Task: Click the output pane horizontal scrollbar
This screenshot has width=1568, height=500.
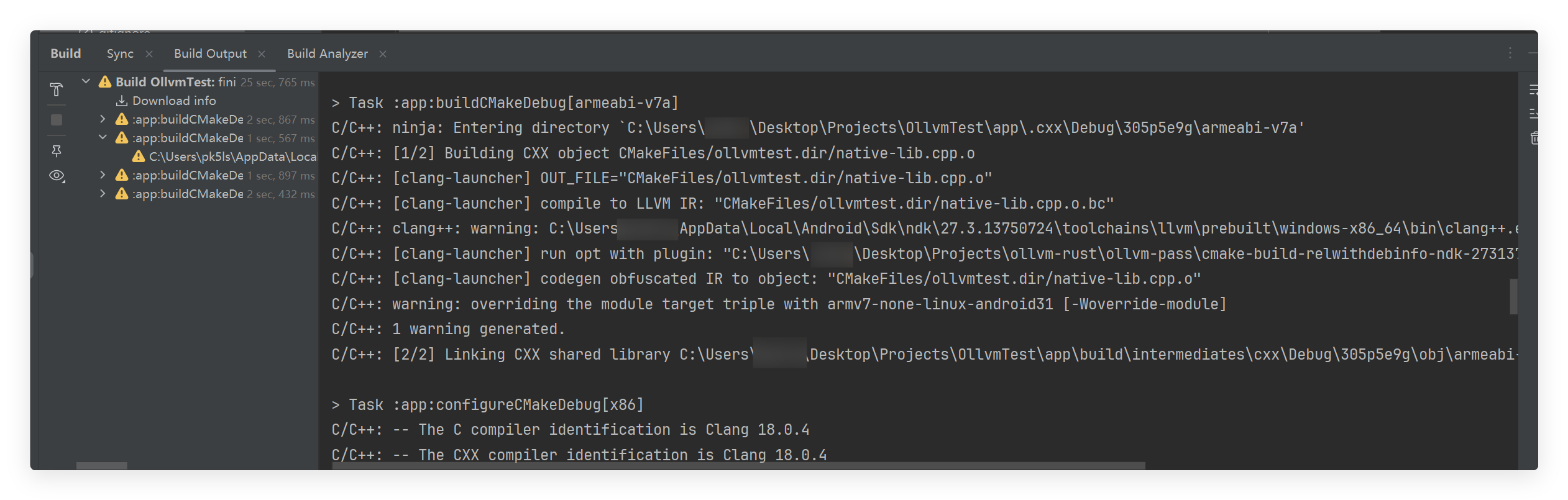Action: tap(738, 466)
